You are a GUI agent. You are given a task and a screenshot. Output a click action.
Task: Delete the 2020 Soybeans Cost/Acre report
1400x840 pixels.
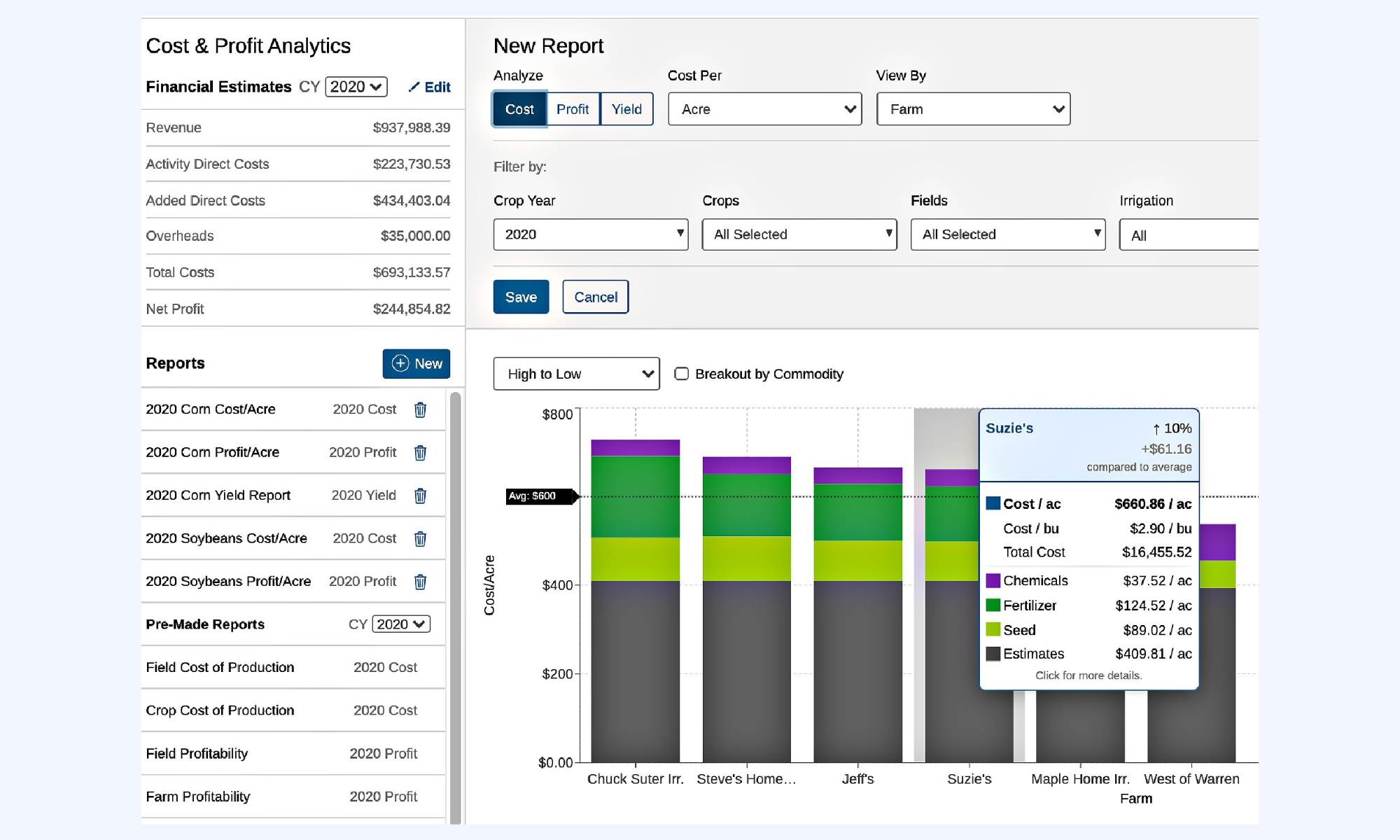coord(420,539)
